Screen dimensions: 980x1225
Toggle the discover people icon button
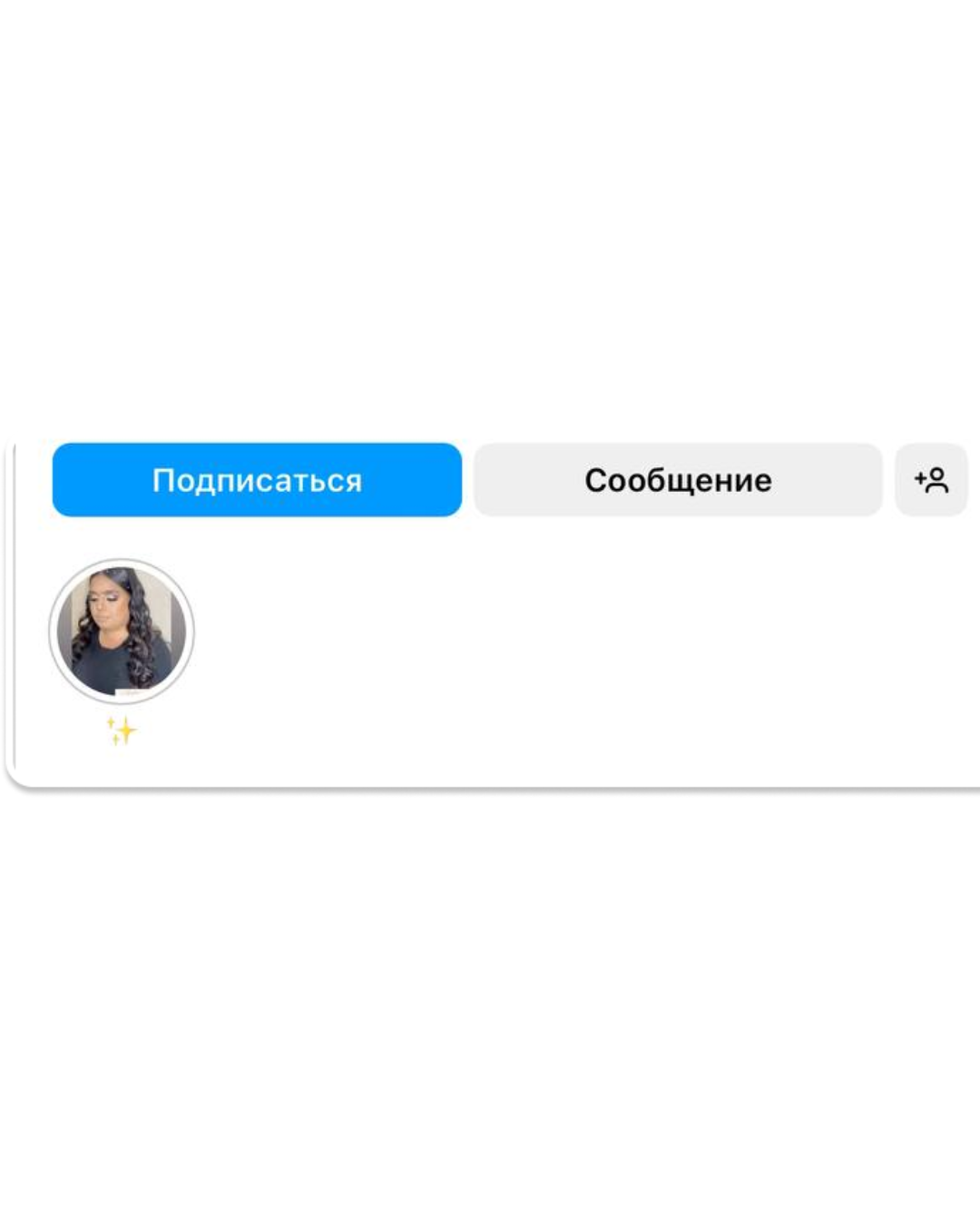pyautogui.click(x=931, y=480)
